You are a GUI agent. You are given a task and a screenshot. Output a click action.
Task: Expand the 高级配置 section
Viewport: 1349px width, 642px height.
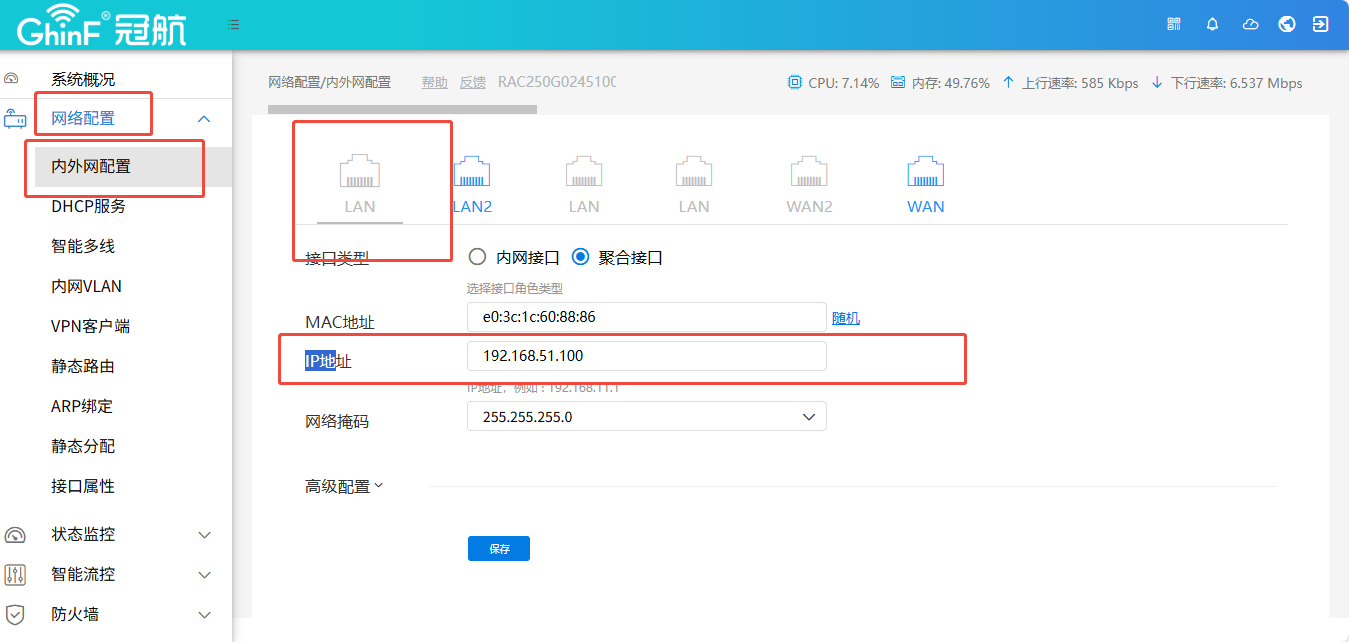point(344,487)
